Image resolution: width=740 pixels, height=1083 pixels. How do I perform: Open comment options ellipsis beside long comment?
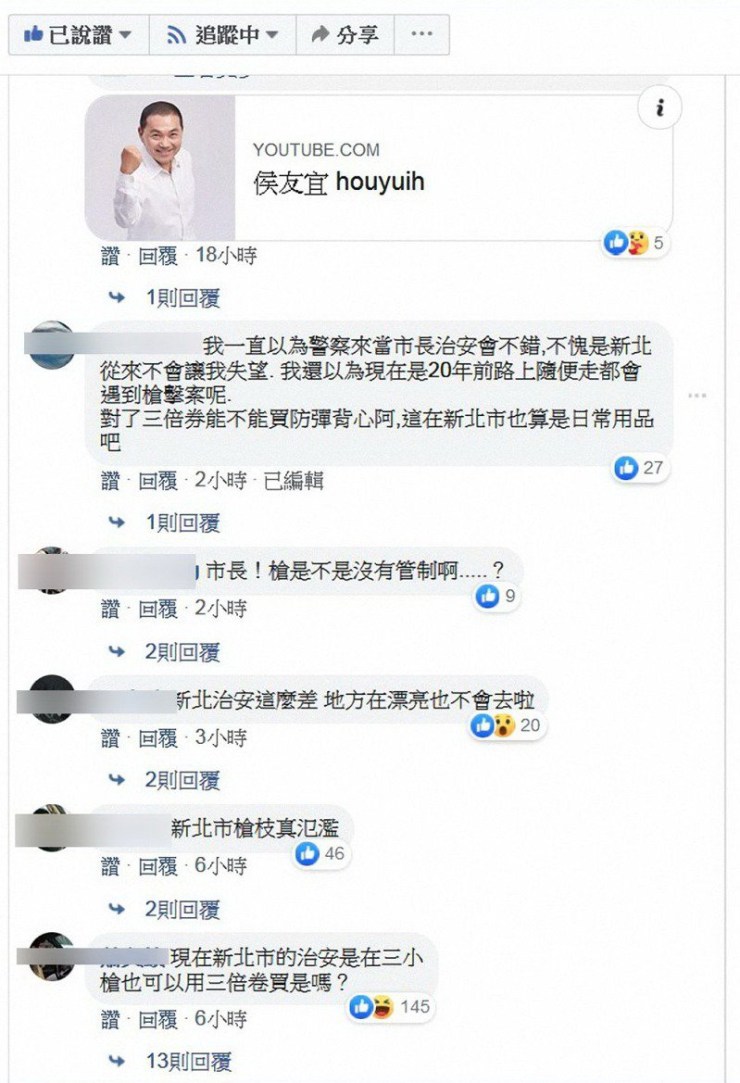click(697, 395)
